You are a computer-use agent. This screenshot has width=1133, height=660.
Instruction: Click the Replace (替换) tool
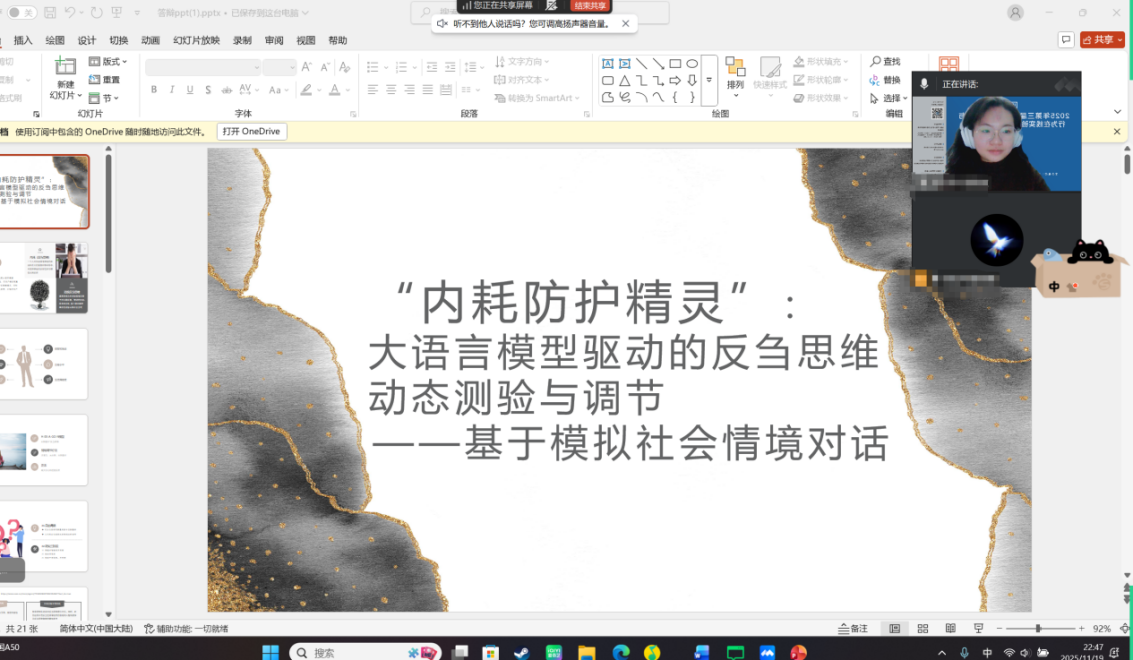pos(886,80)
